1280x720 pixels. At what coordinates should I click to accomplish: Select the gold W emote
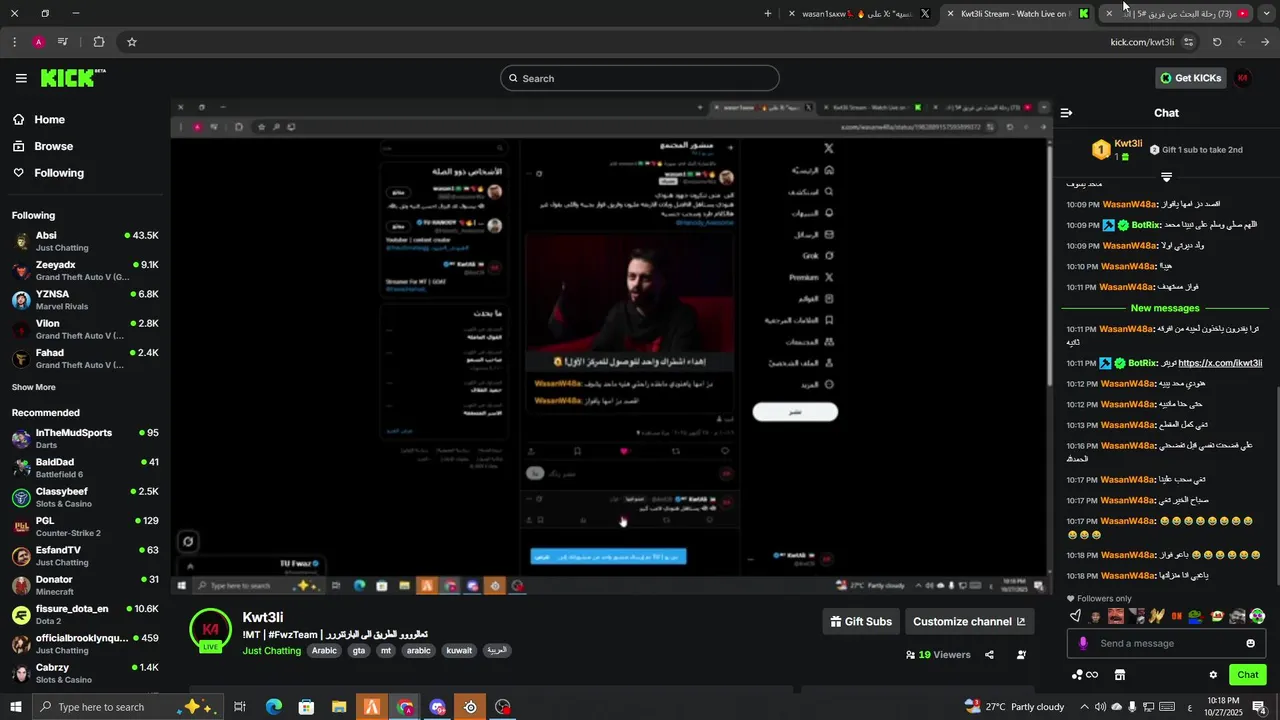[1156, 617]
